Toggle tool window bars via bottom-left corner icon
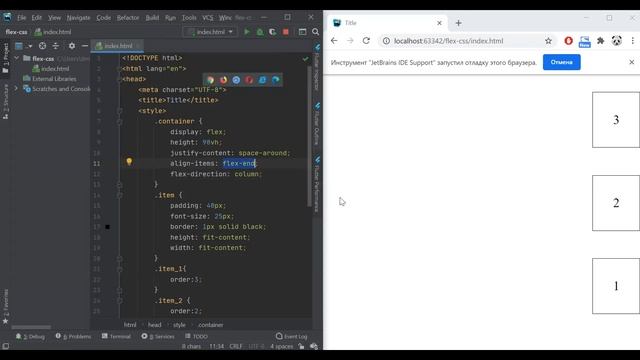The image size is (640, 360). point(5,346)
